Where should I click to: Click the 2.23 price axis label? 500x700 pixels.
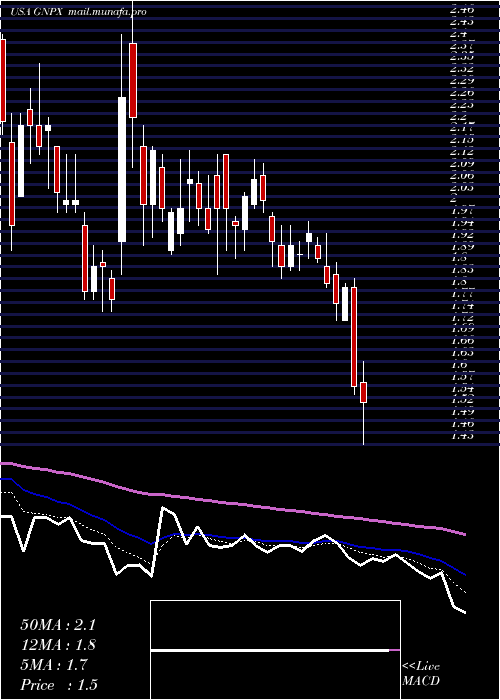coord(462,105)
